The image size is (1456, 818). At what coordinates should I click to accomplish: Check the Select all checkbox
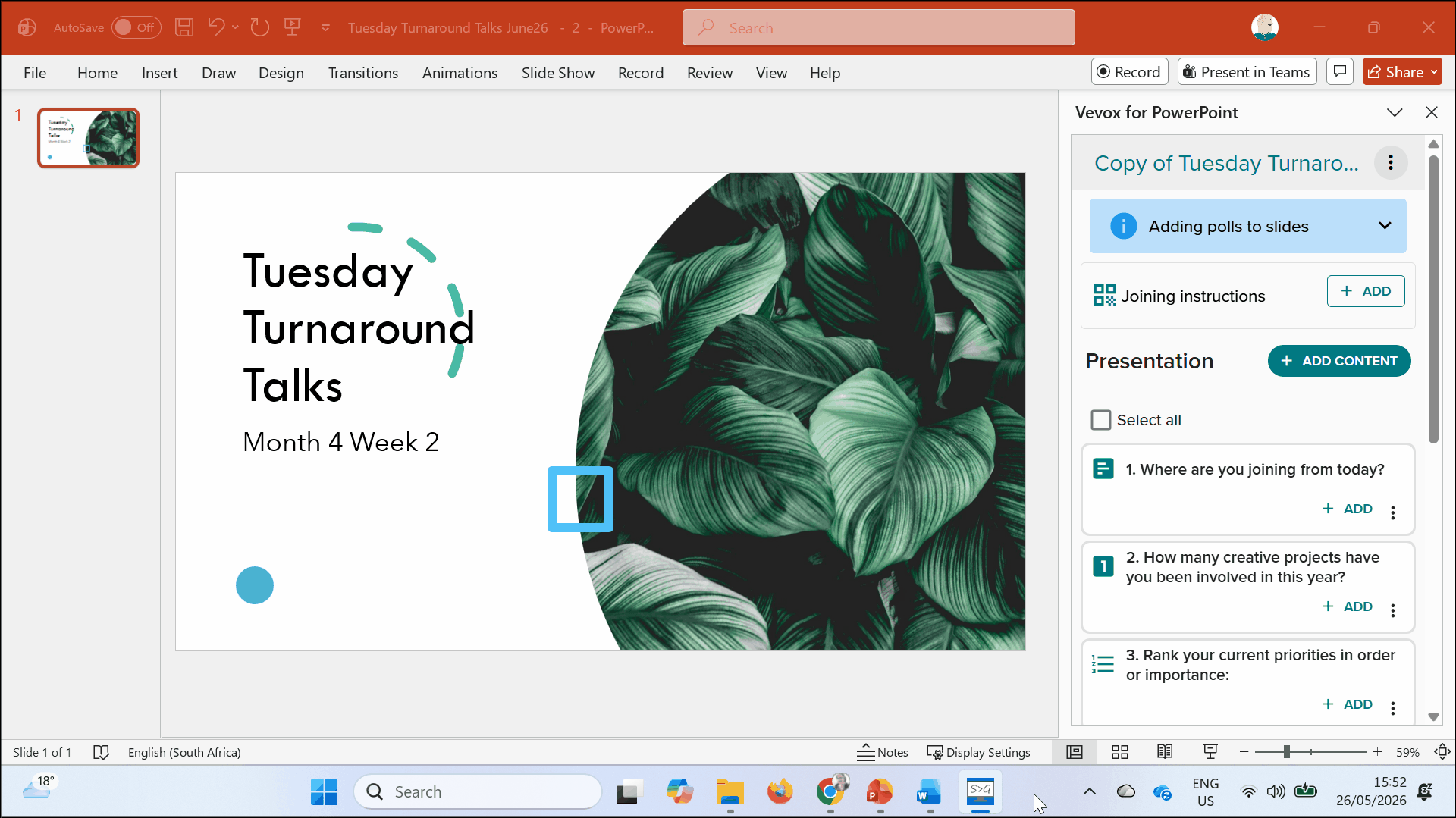pyautogui.click(x=1100, y=420)
